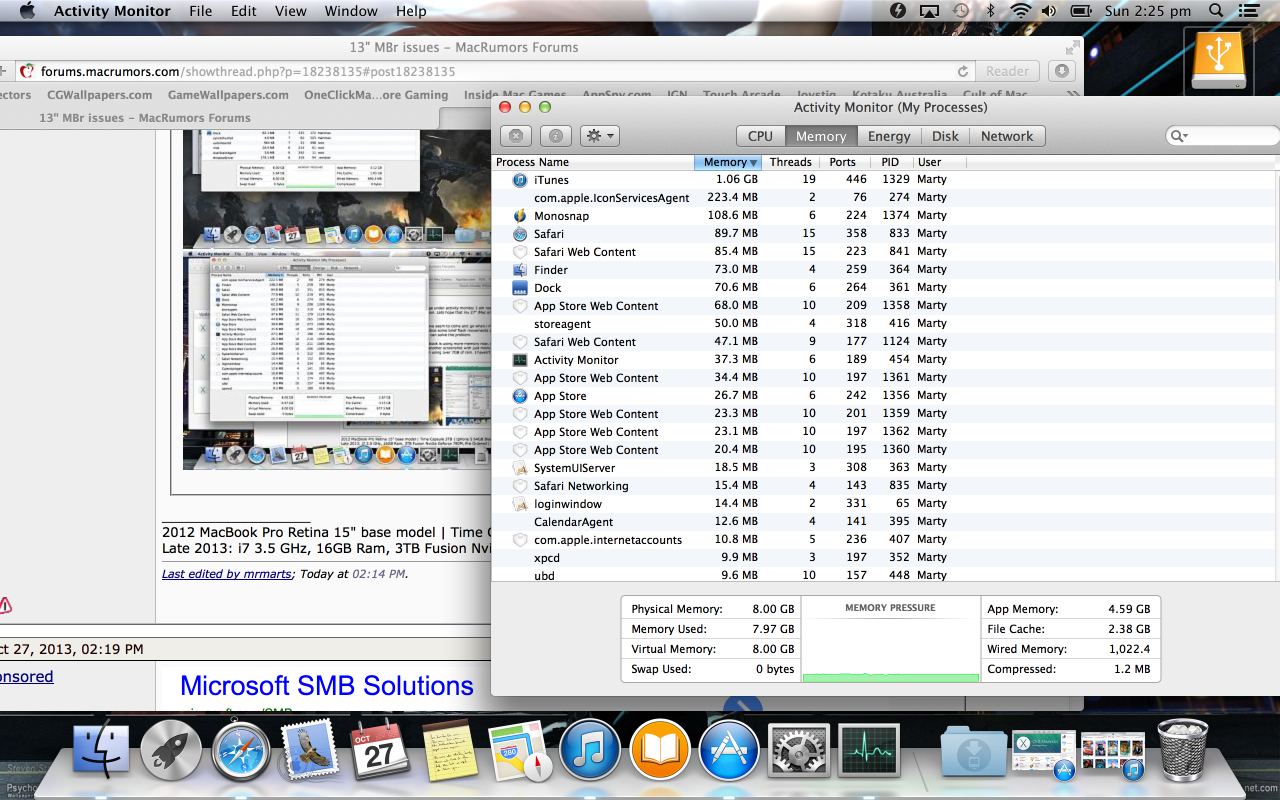Click the 1.06 GB memory value
The height and width of the screenshot is (800, 1280).
[736, 180]
